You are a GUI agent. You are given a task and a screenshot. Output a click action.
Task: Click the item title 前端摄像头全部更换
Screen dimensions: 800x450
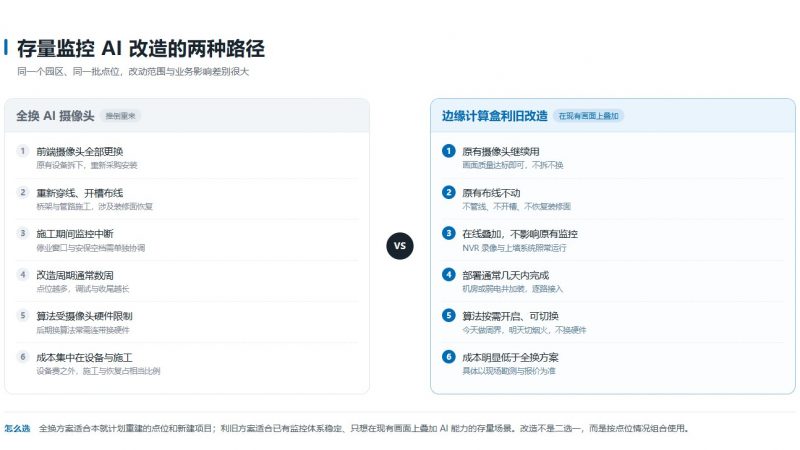coord(80,152)
